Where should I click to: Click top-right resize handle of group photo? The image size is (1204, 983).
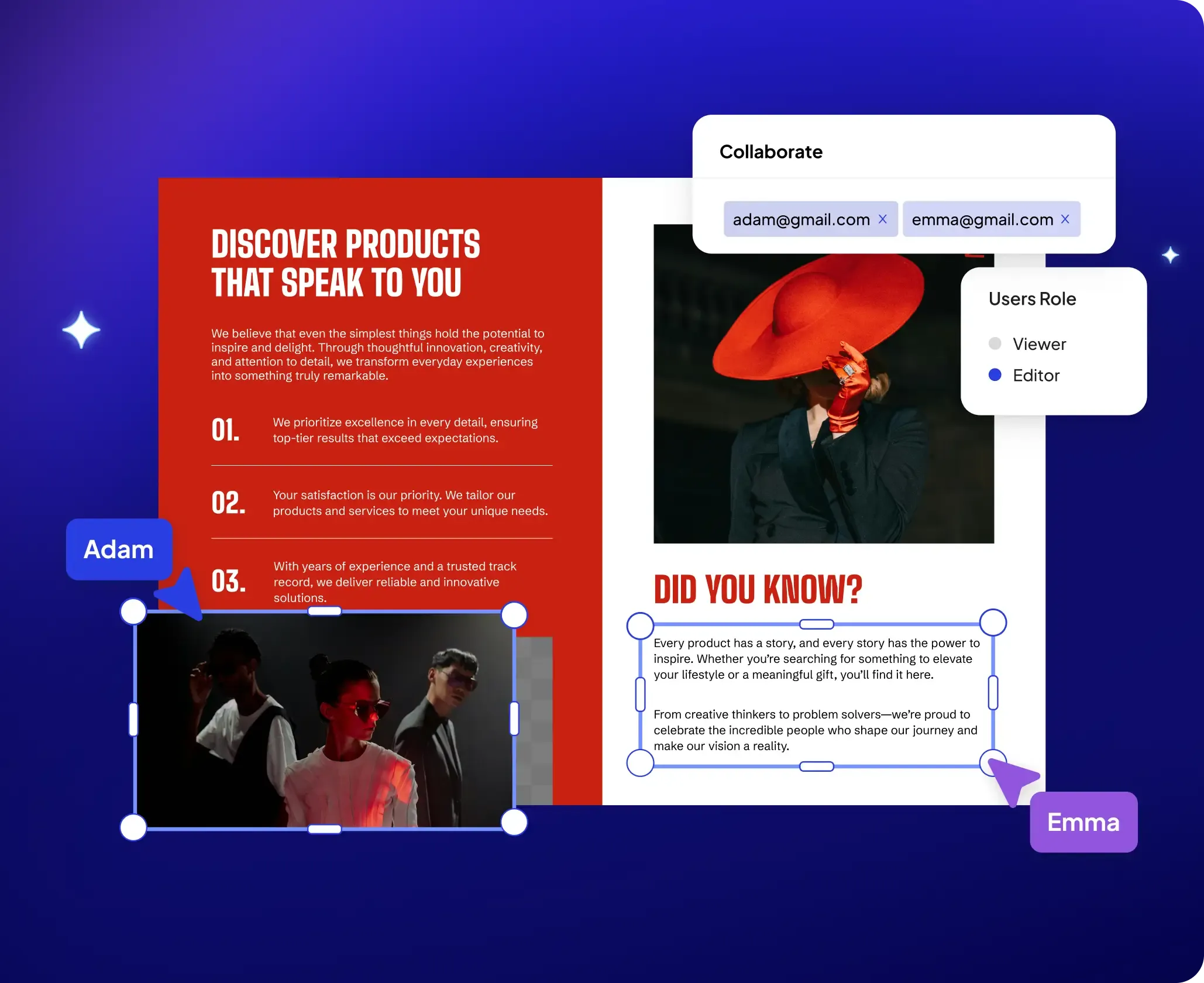(x=514, y=615)
